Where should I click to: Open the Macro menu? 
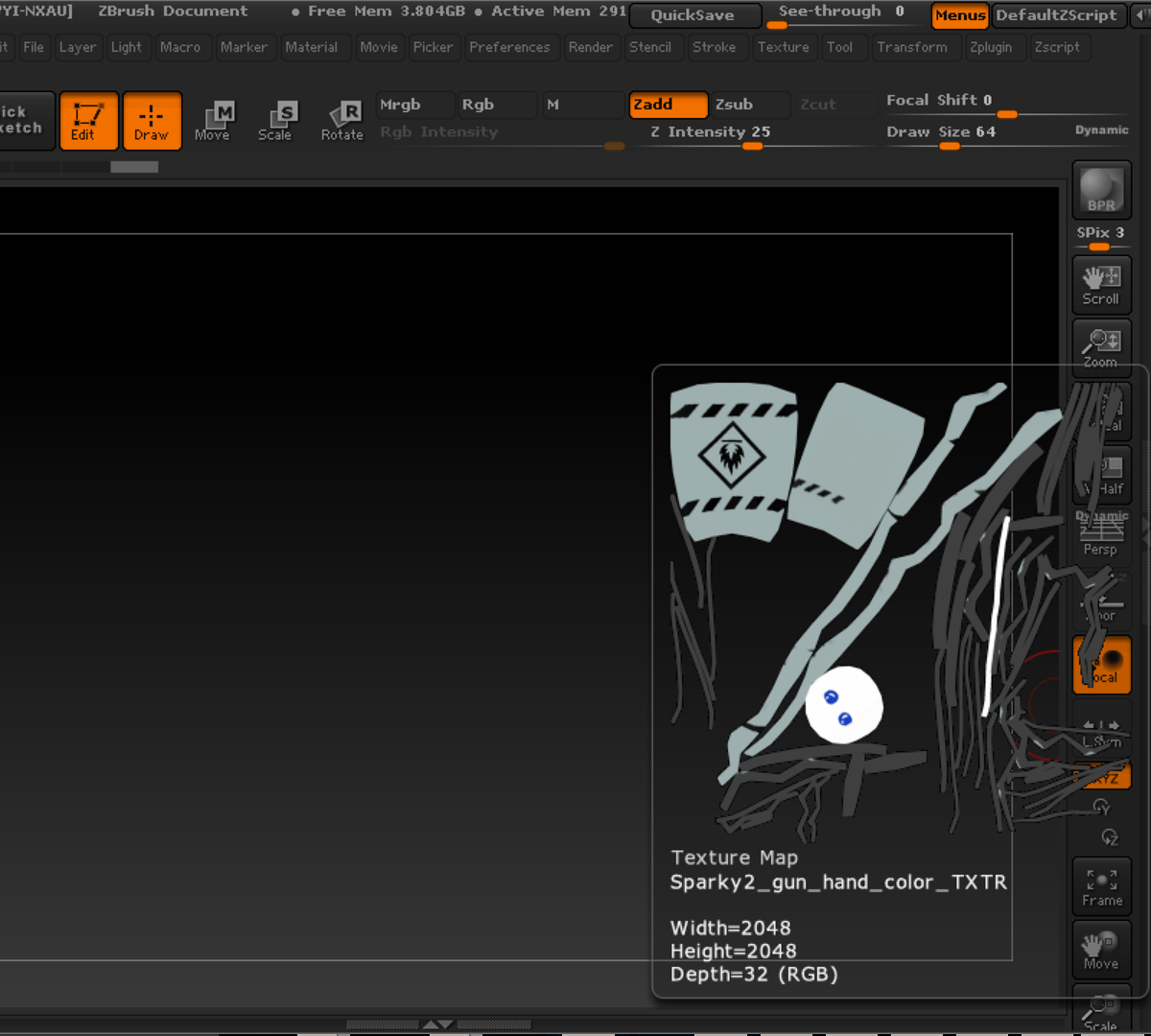tap(180, 47)
